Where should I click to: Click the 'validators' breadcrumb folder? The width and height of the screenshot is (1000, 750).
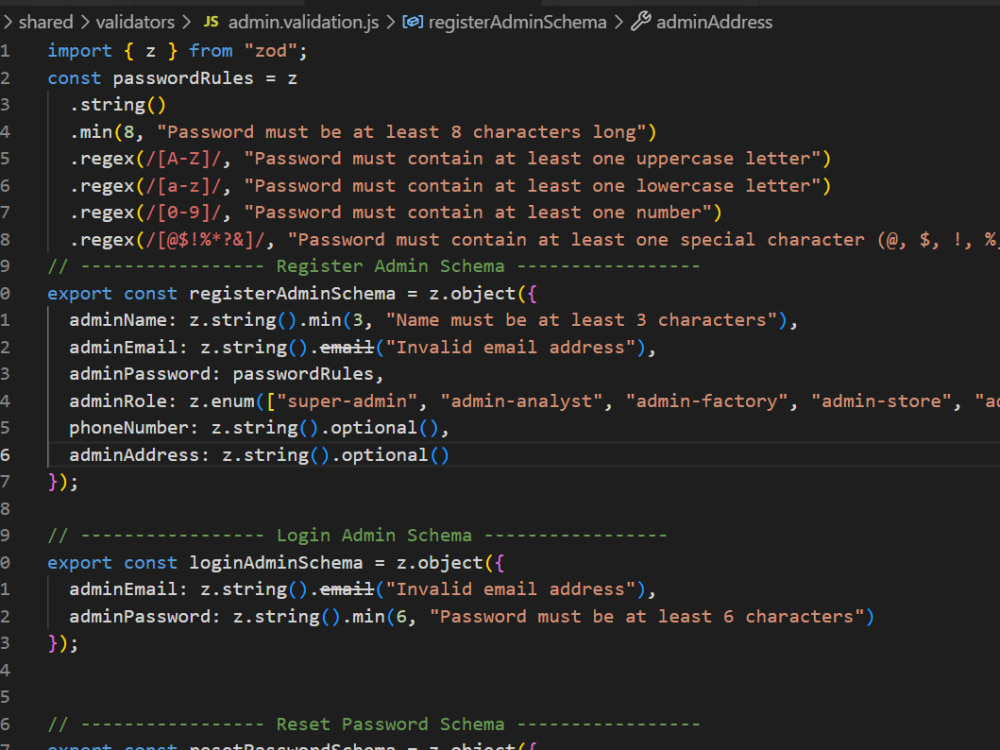[x=135, y=22]
